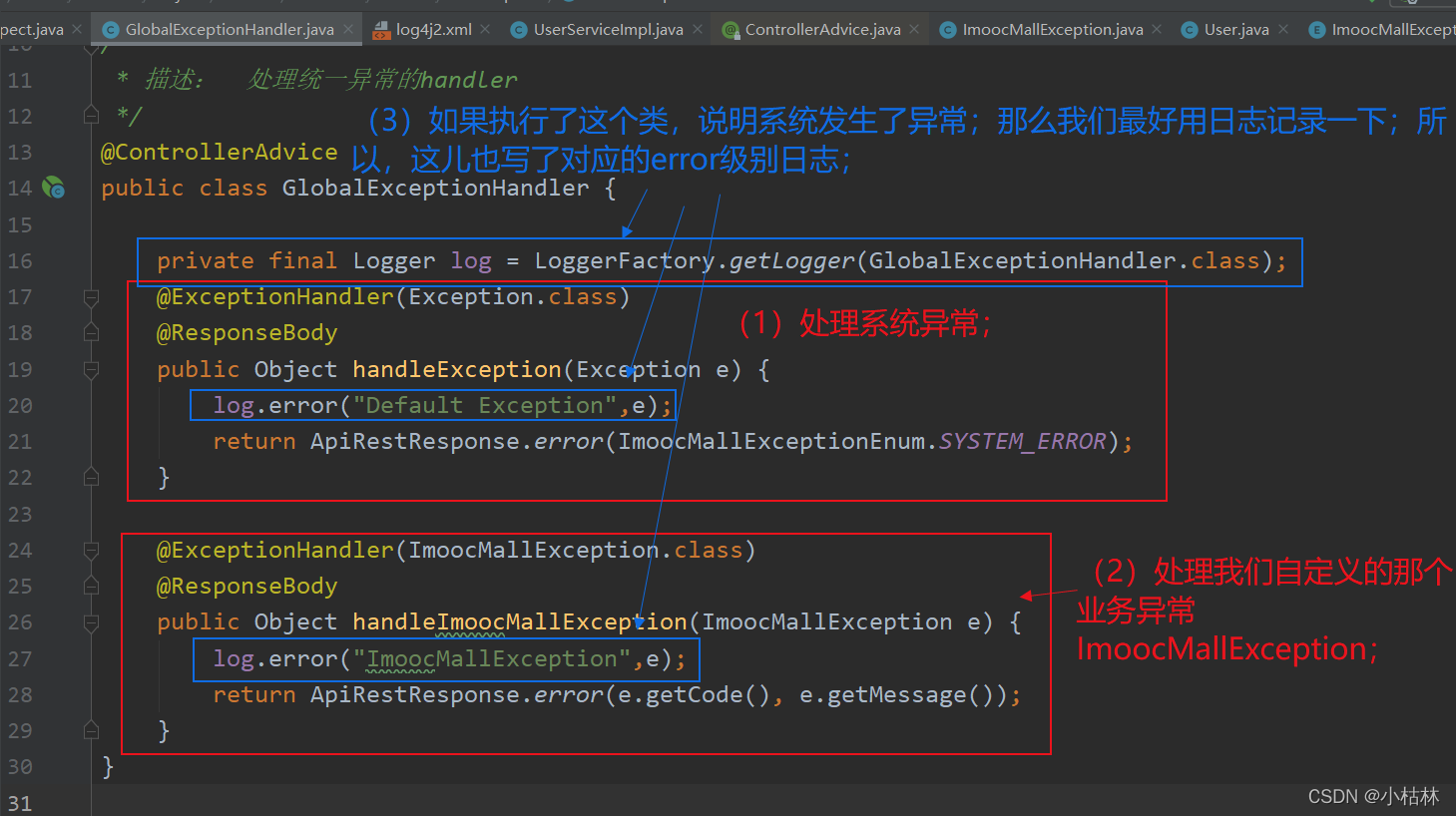Viewport: 1456px width, 816px height.
Task: Click the class icon on GlobalExceptionHandler.java tab
Action: pos(108,29)
